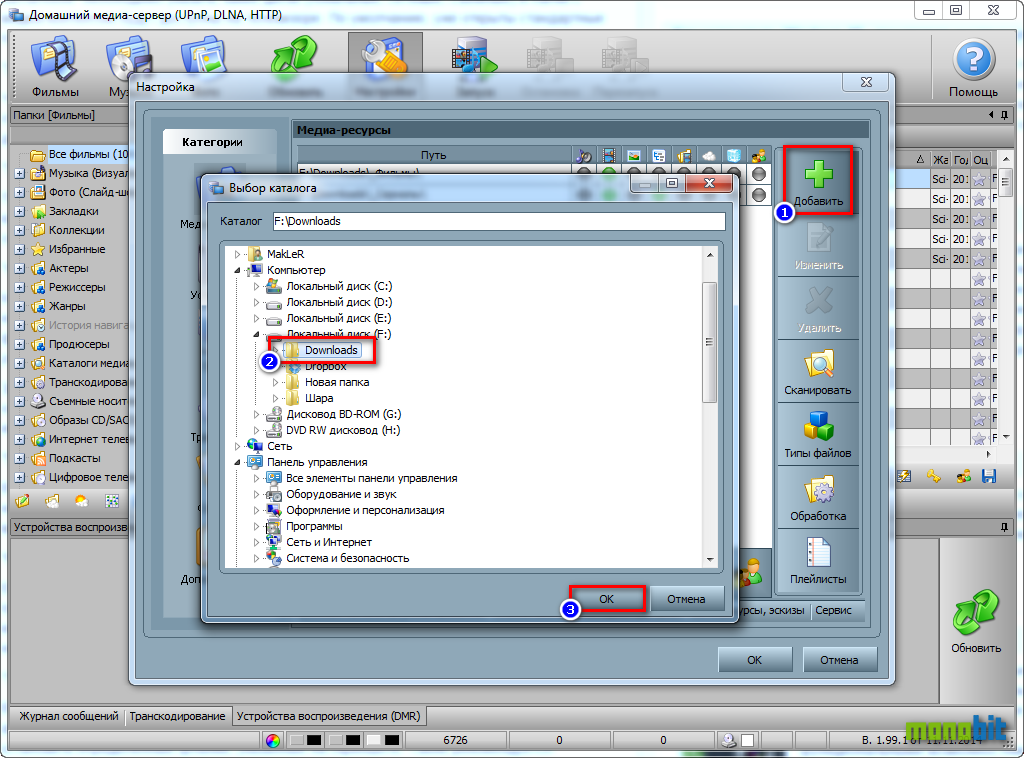Image resolution: width=1024 pixels, height=758 pixels.
Task: Click the white color swatch in the status bar
Action: (x=373, y=740)
